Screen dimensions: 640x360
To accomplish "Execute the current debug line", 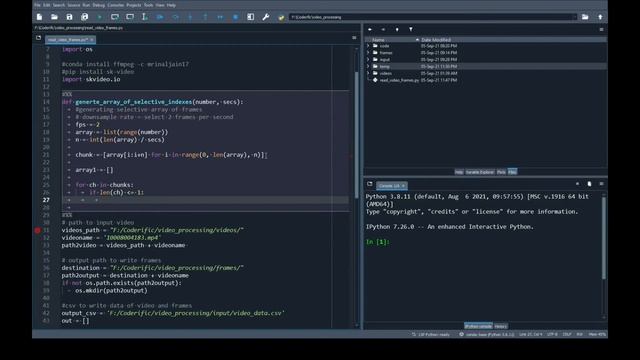I will (175, 17).
